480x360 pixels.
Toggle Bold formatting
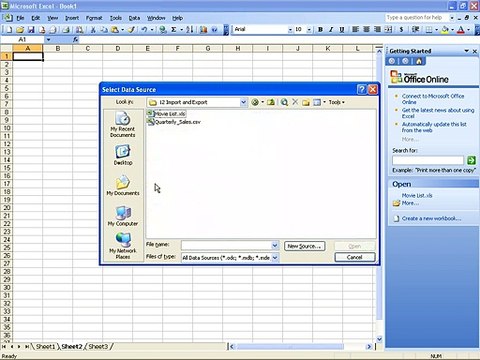[x=320, y=30]
